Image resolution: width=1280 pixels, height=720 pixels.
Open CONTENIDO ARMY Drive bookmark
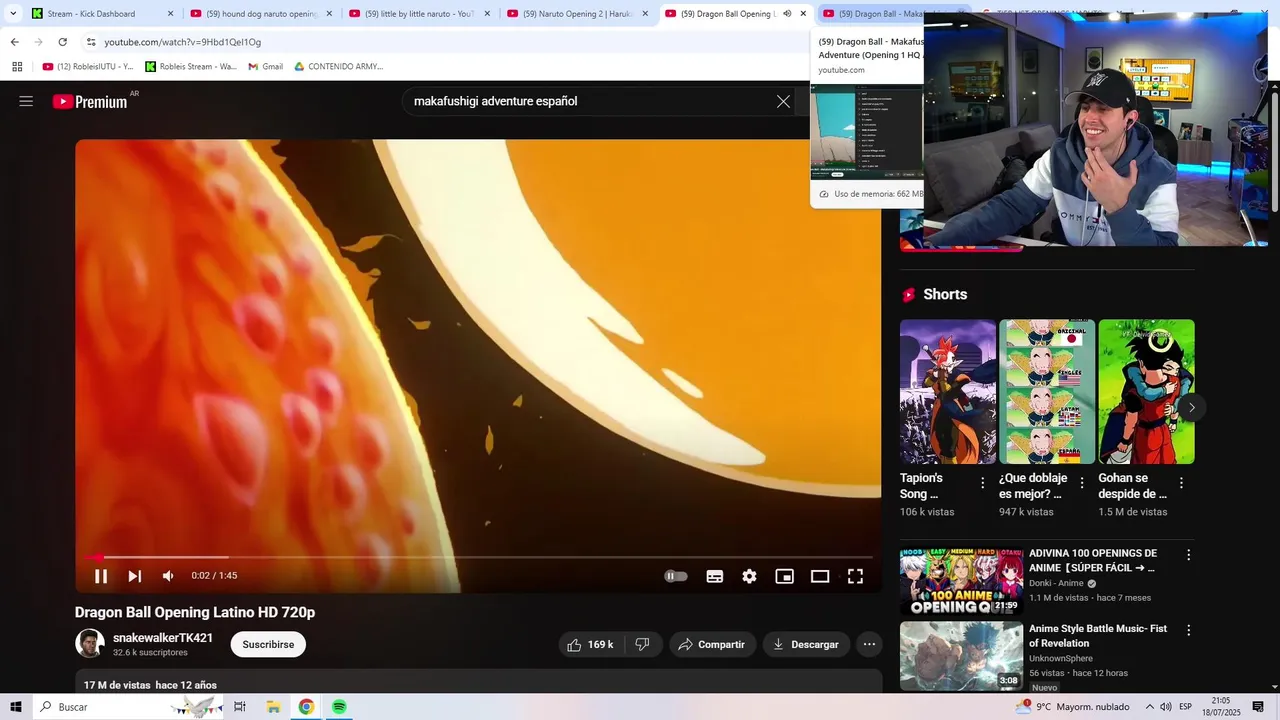click(338, 66)
